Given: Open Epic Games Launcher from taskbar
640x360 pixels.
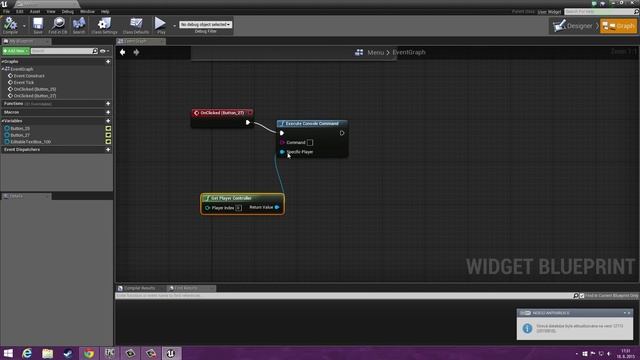Looking at the screenshot, I should coord(109,353).
